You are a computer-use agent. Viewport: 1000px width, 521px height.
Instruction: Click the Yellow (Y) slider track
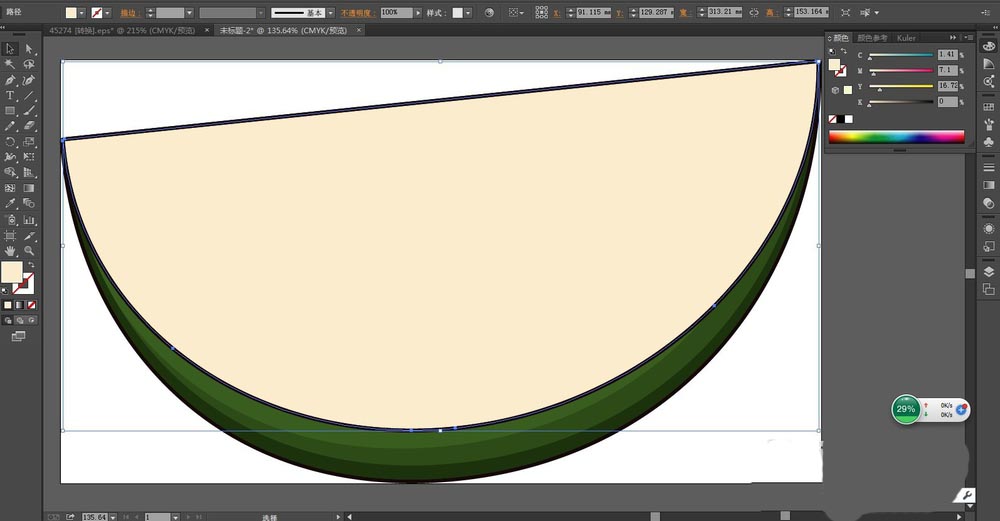tap(901, 86)
